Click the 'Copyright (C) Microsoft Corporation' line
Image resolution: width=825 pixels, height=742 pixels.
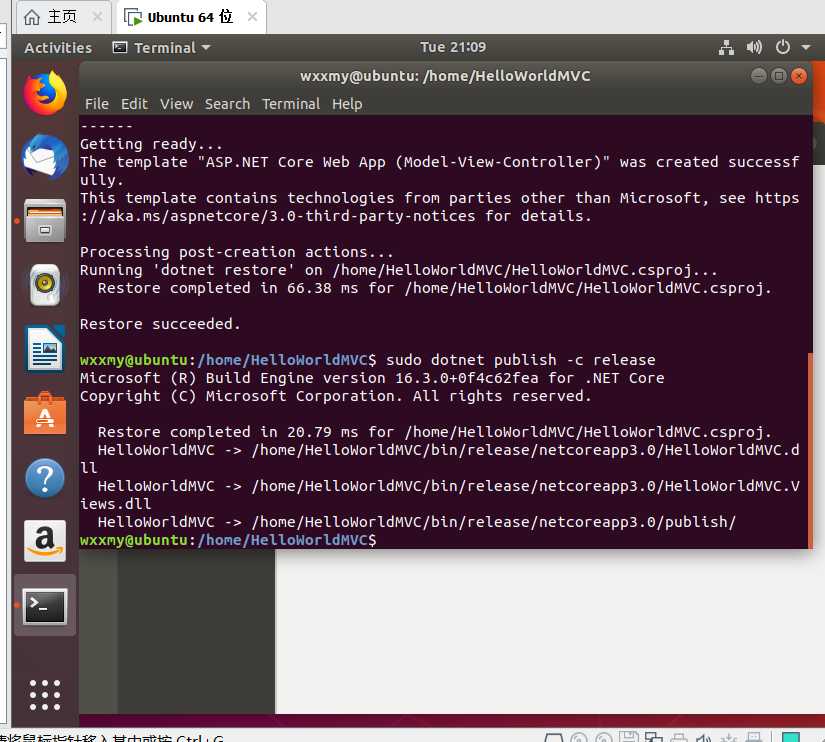click(336, 396)
